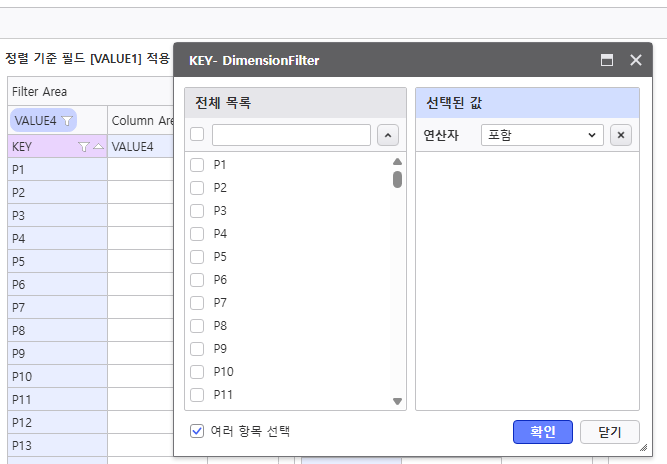Click the sort arrow in KEY header
667x464 pixels.
pyautogui.click(x=98, y=147)
